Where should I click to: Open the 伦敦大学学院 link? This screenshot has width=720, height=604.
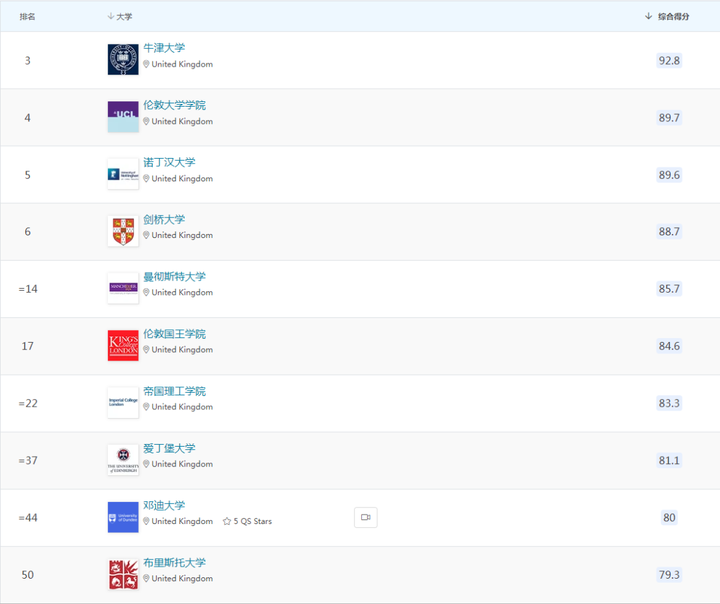click(174, 105)
